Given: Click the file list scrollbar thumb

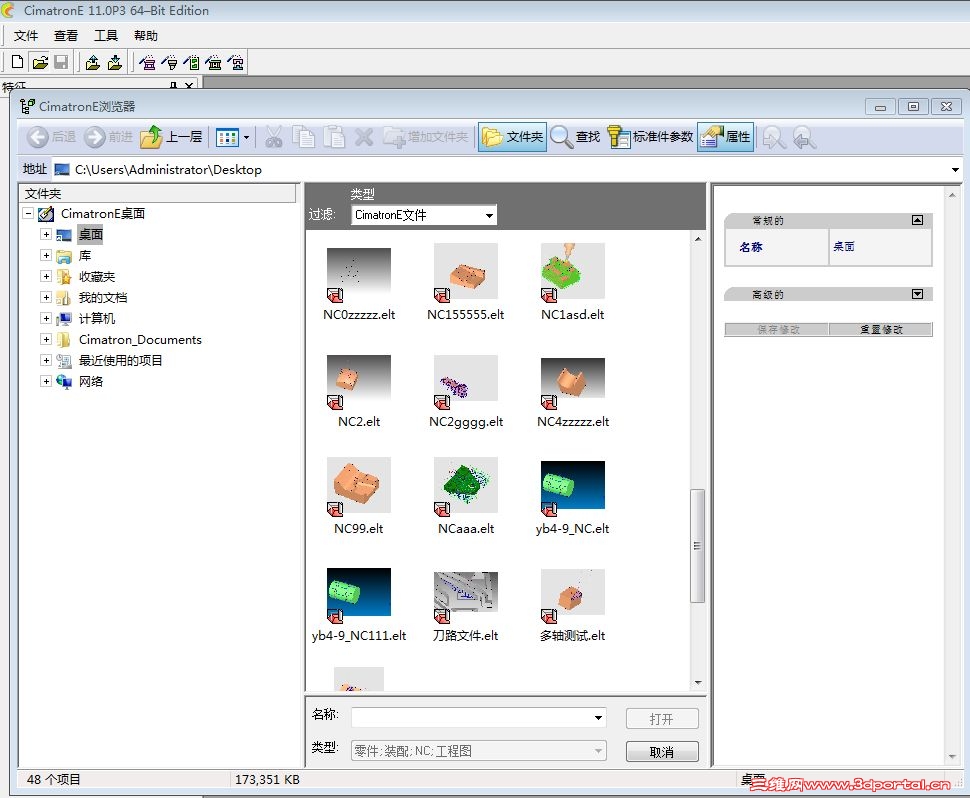Looking at the screenshot, I should pos(697,546).
